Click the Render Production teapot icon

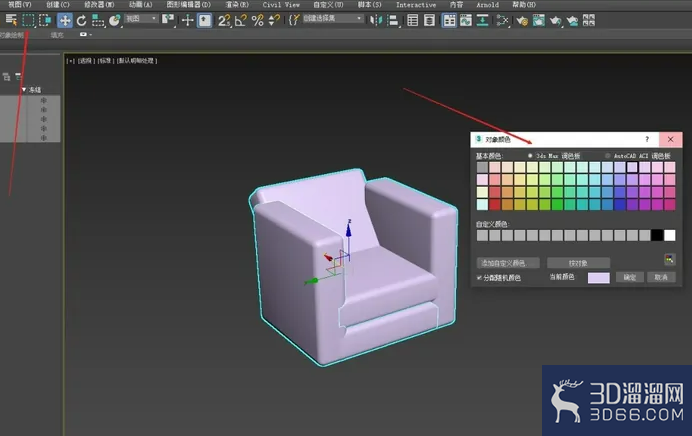(555, 20)
